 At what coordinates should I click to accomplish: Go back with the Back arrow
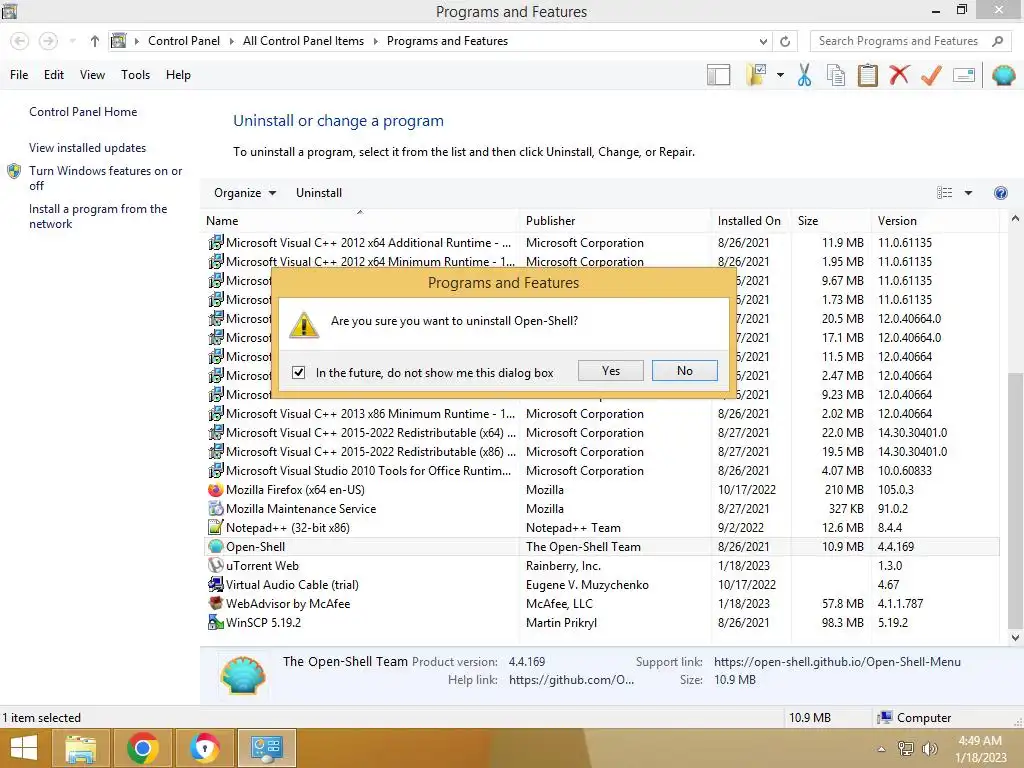pos(20,41)
